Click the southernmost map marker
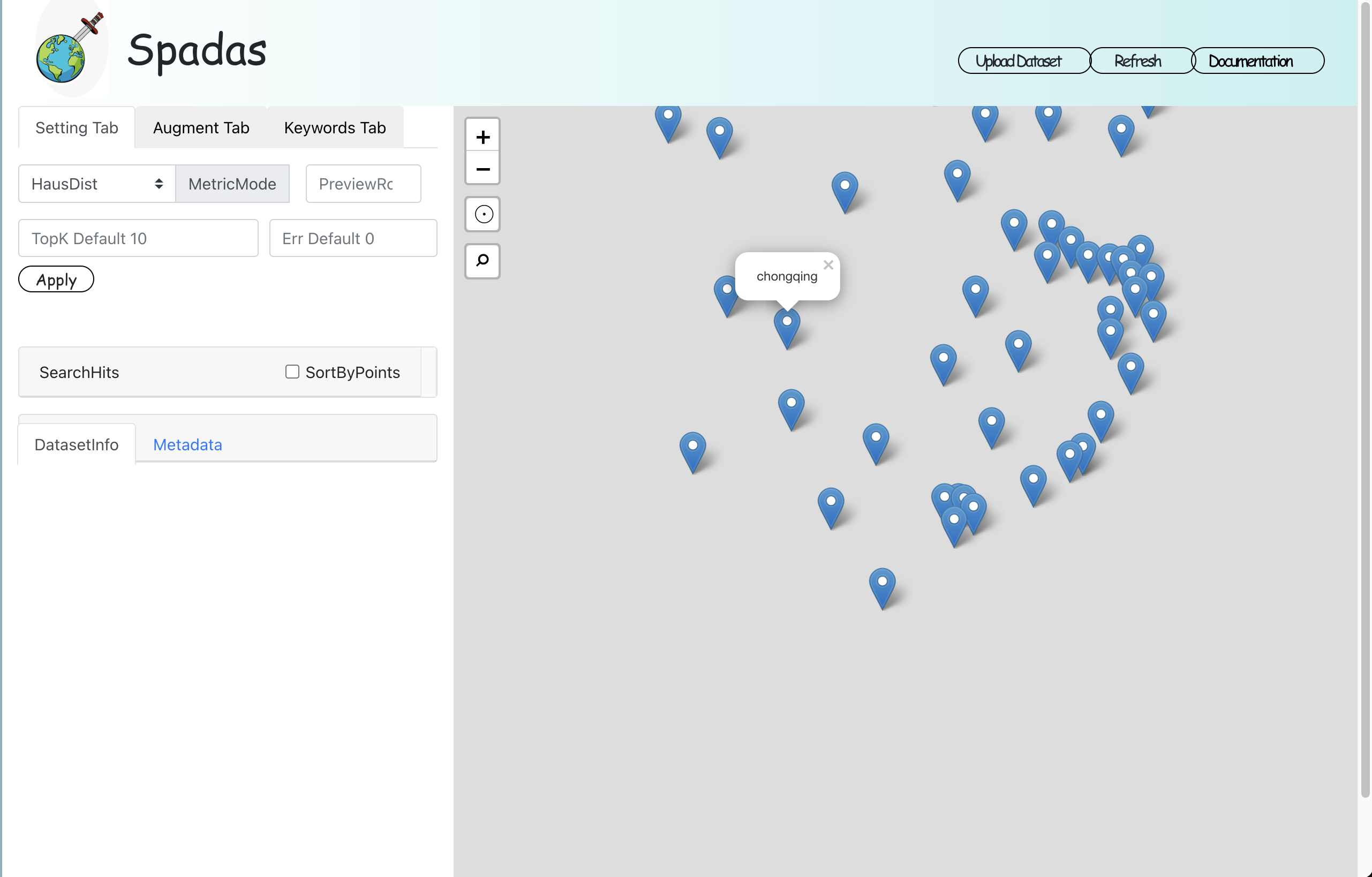The width and height of the screenshot is (1372, 877). [x=882, y=586]
